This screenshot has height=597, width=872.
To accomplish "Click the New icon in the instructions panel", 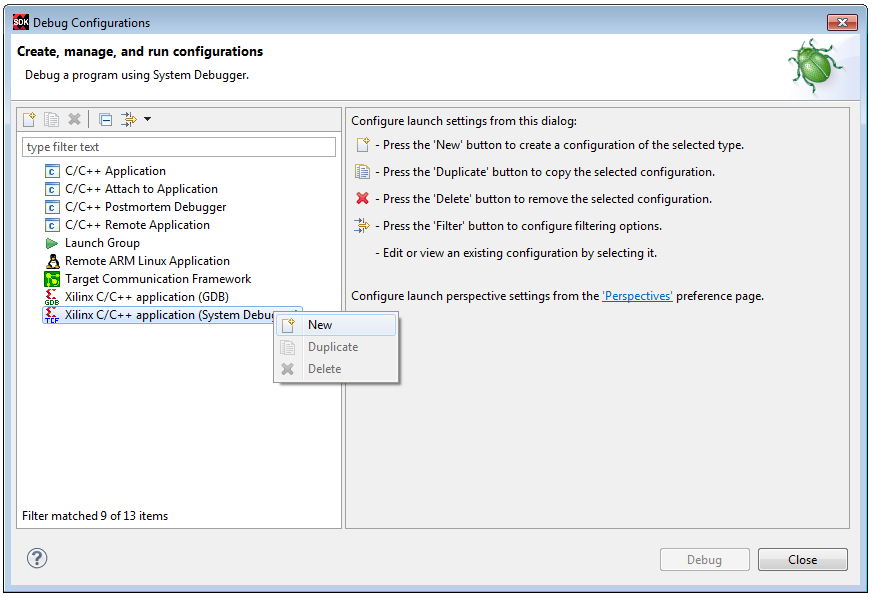I will tap(363, 145).
